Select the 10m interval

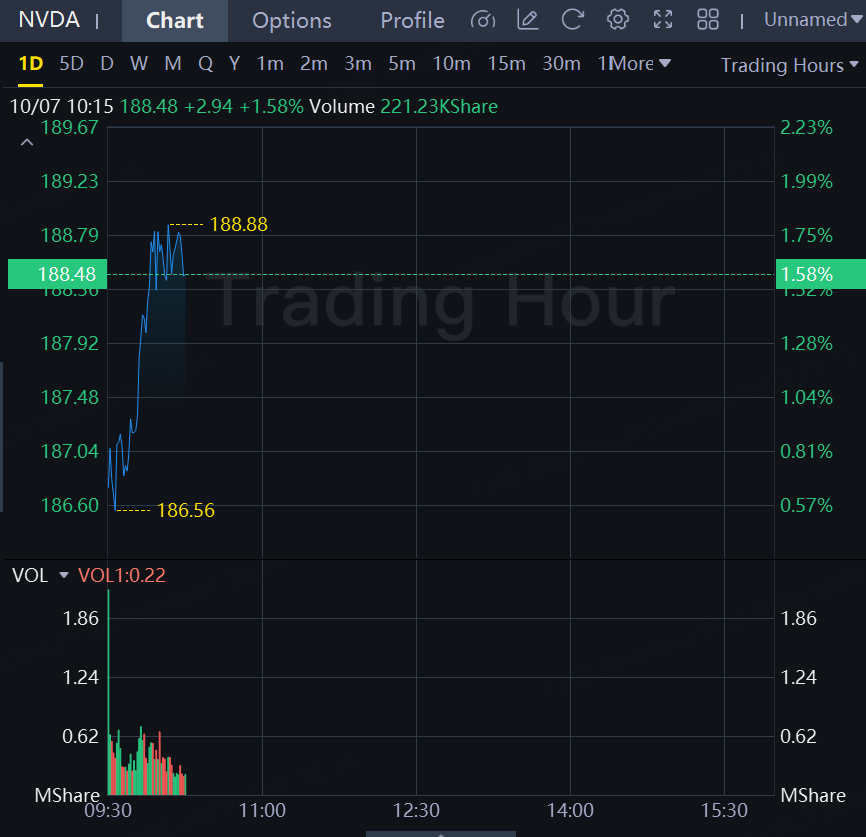click(451, 64)
